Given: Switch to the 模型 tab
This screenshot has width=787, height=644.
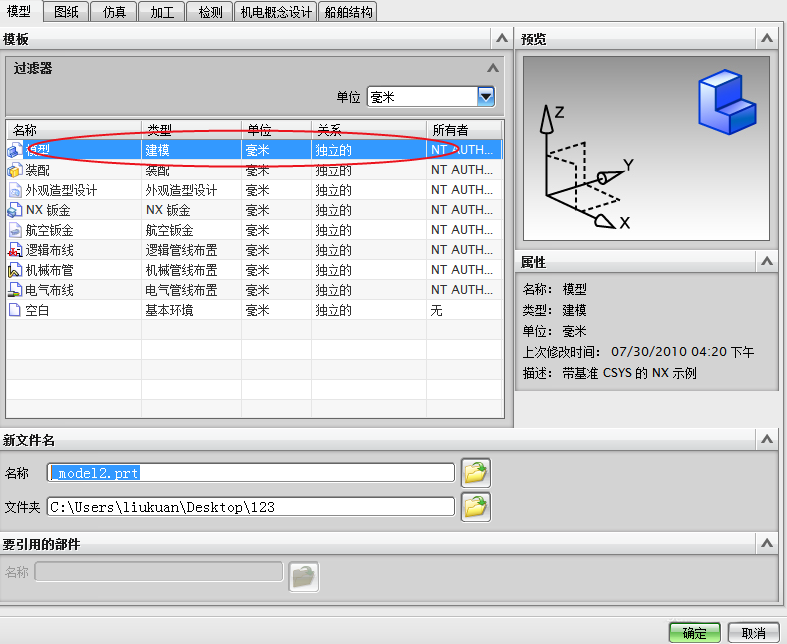Looking at the screenshot, I should point(20,11).
